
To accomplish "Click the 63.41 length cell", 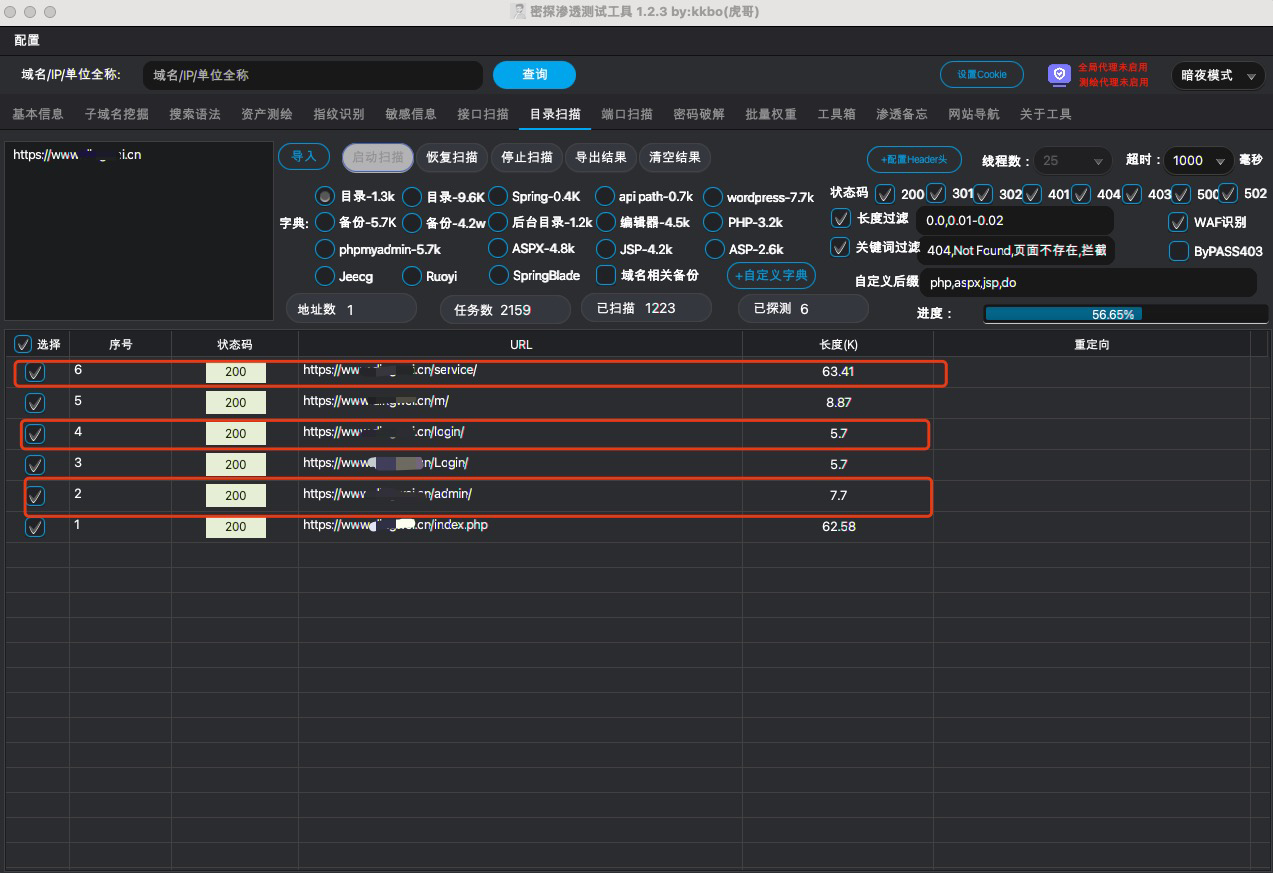I will [838, 372].
